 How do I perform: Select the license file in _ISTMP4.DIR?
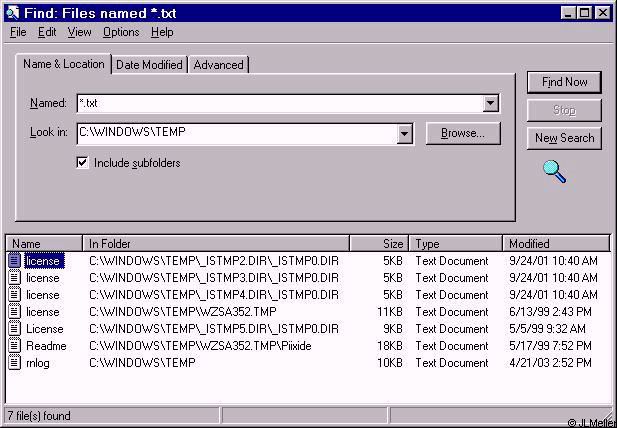42,295
